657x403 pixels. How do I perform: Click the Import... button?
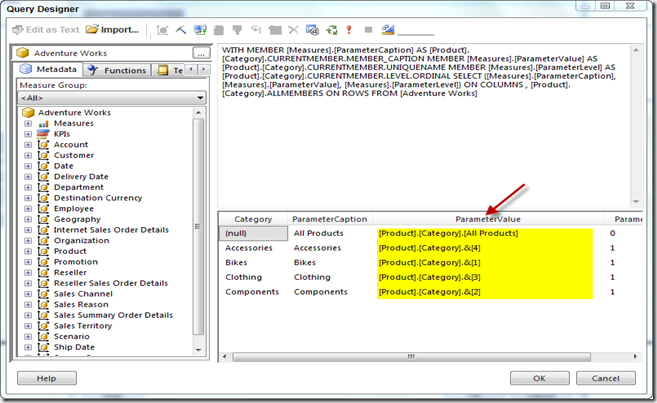[112, 29]
